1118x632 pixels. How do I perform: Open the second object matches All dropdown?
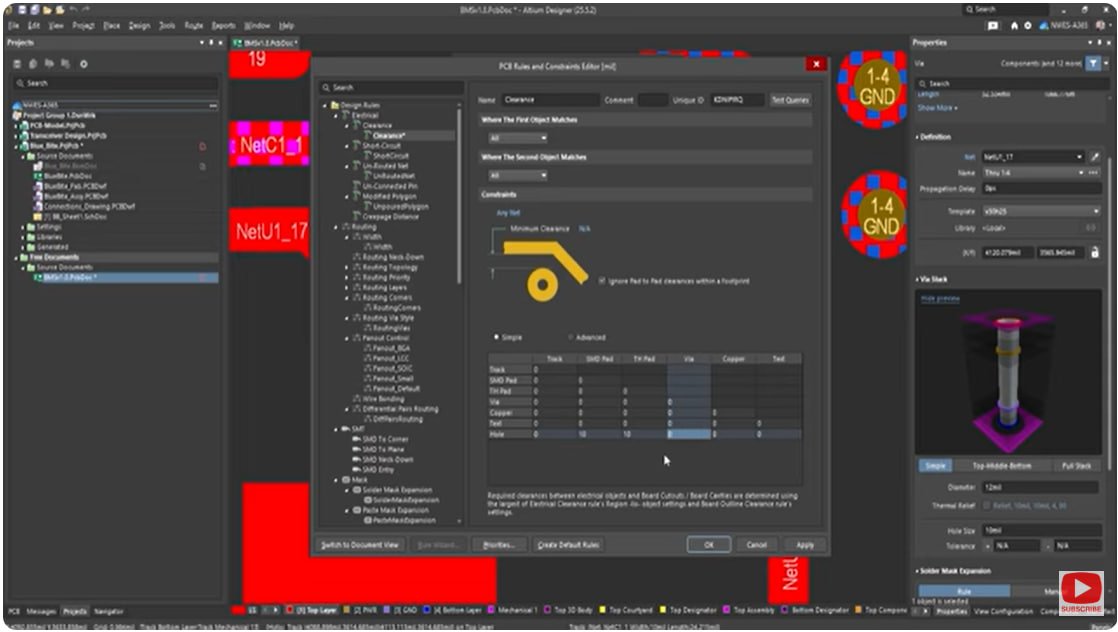pyautogui.click(x=518, y=175)
